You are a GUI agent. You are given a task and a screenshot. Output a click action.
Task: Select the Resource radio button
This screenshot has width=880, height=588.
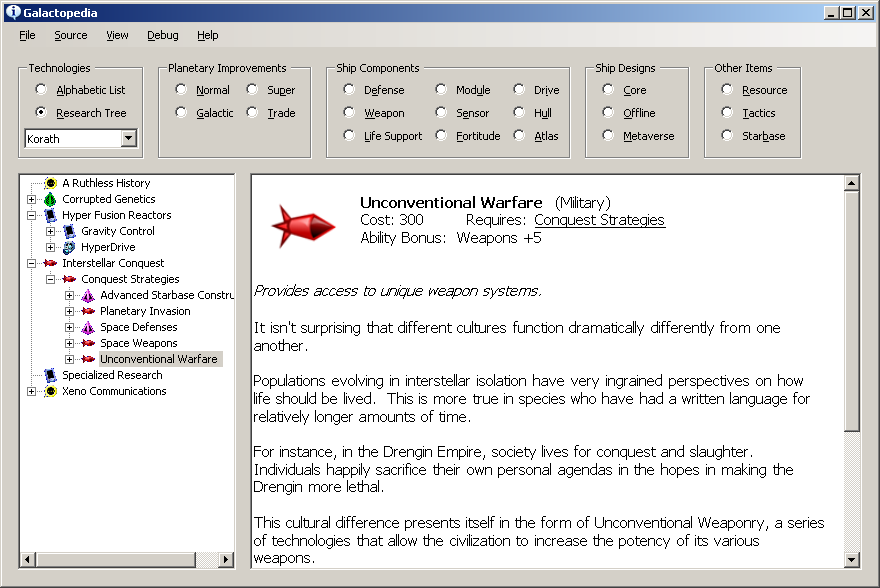click(x=727, y=89)
